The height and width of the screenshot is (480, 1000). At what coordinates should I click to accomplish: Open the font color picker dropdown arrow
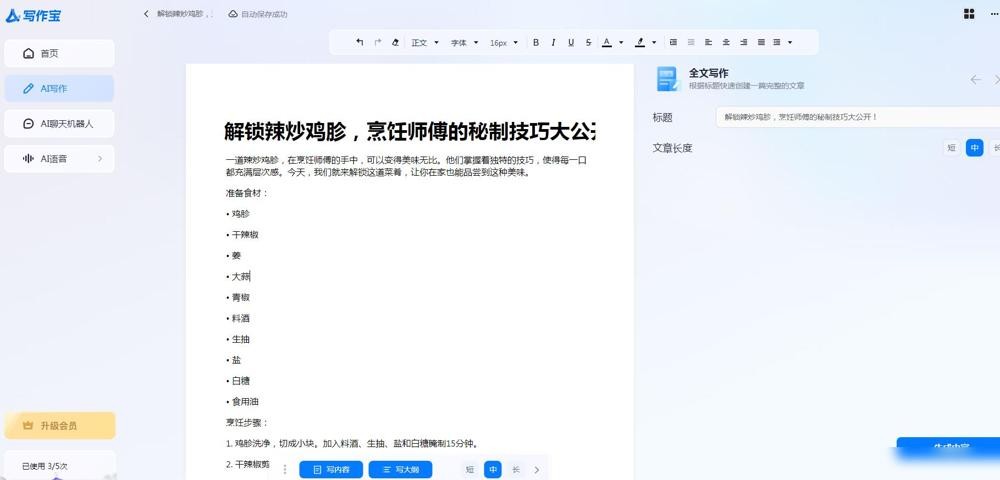pos(621,43)
